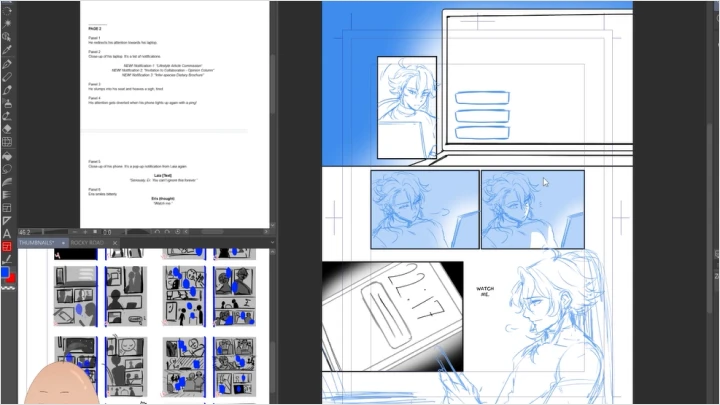Select the stream lines tool icon
This screenshot has width=720, height=405.
[x=7, y=195]
